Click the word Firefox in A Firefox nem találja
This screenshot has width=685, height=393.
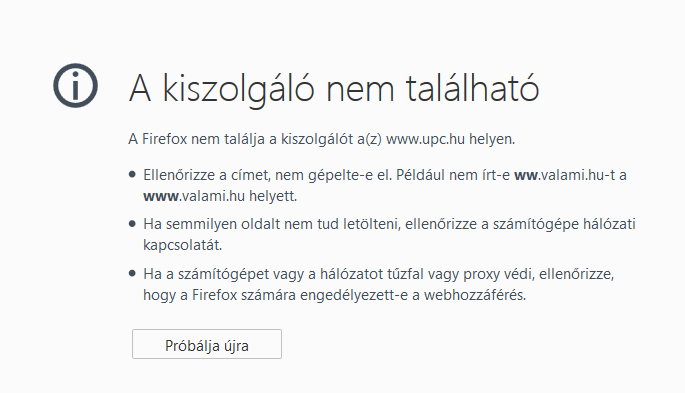coord(165,139)
